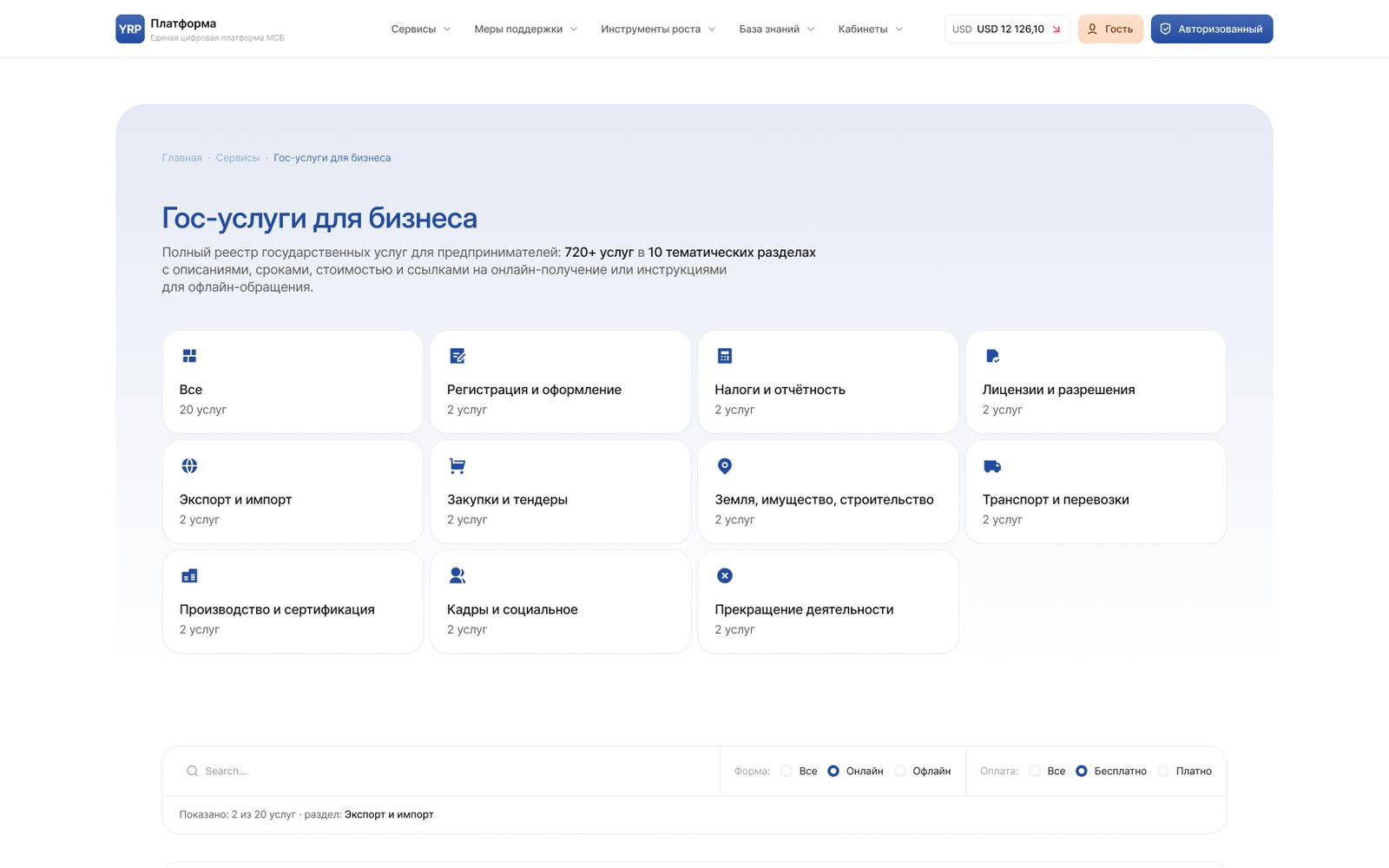Open the Инструменты роста navigation menu
Screen dimensions: 1389x868
658,29
